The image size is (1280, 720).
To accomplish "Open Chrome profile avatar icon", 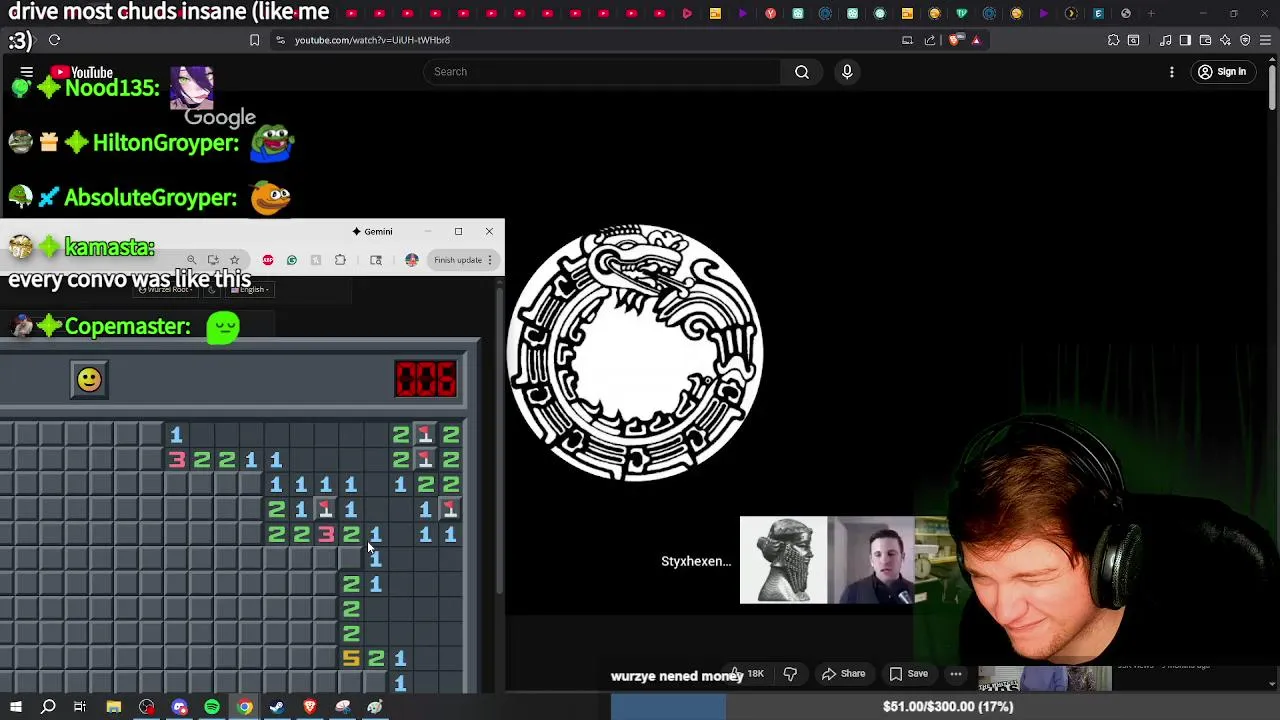I will point(411,260).
